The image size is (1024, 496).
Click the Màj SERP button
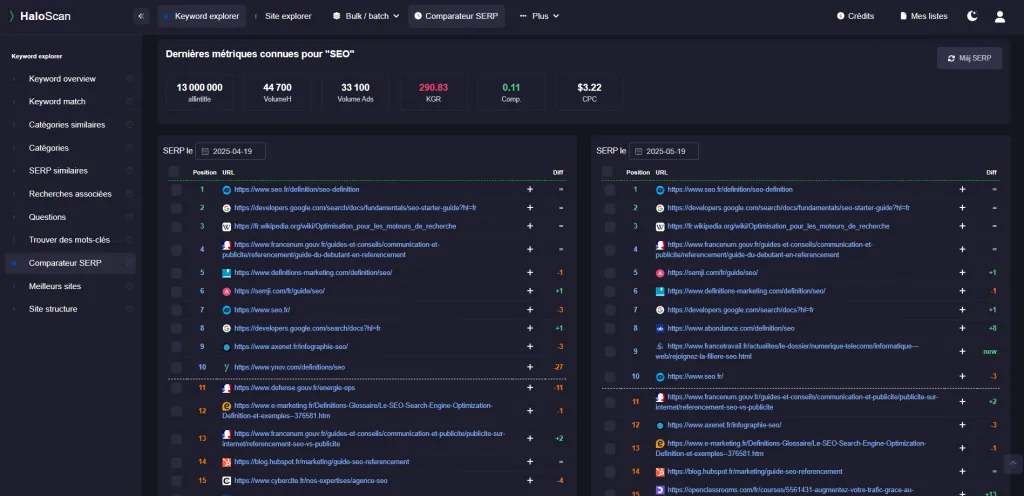pyautogui.click(x=969, y=58)
